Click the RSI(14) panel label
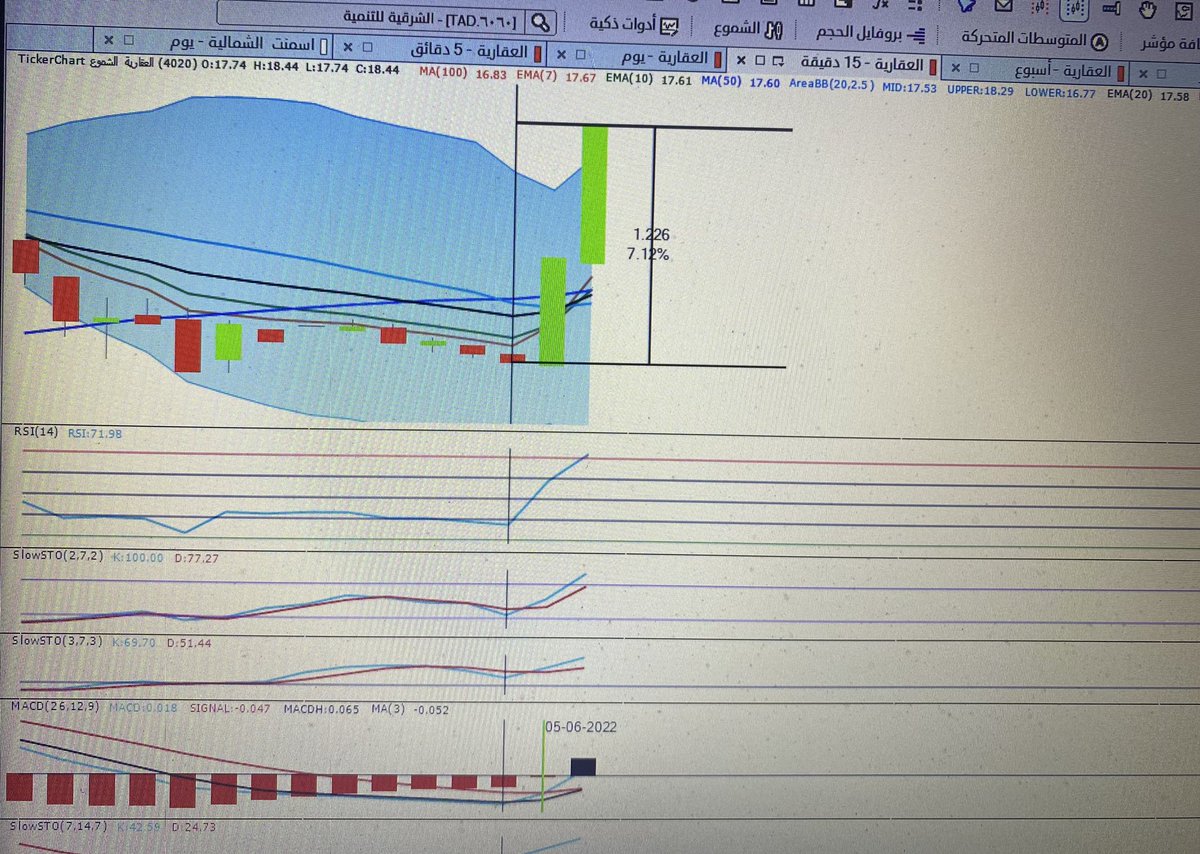 point(34,431)
